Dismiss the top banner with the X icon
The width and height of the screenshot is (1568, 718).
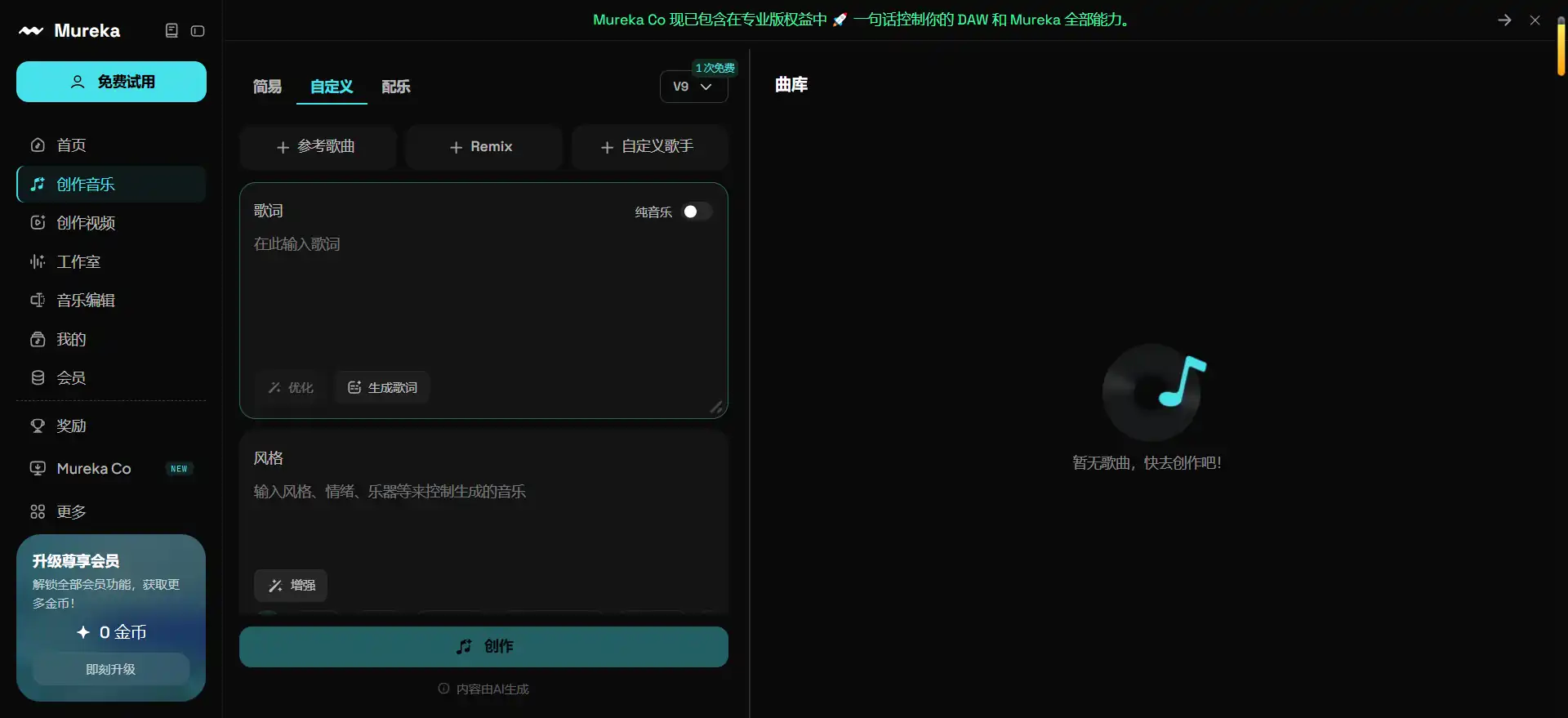pyautogui.click(x=1535, y=20)
